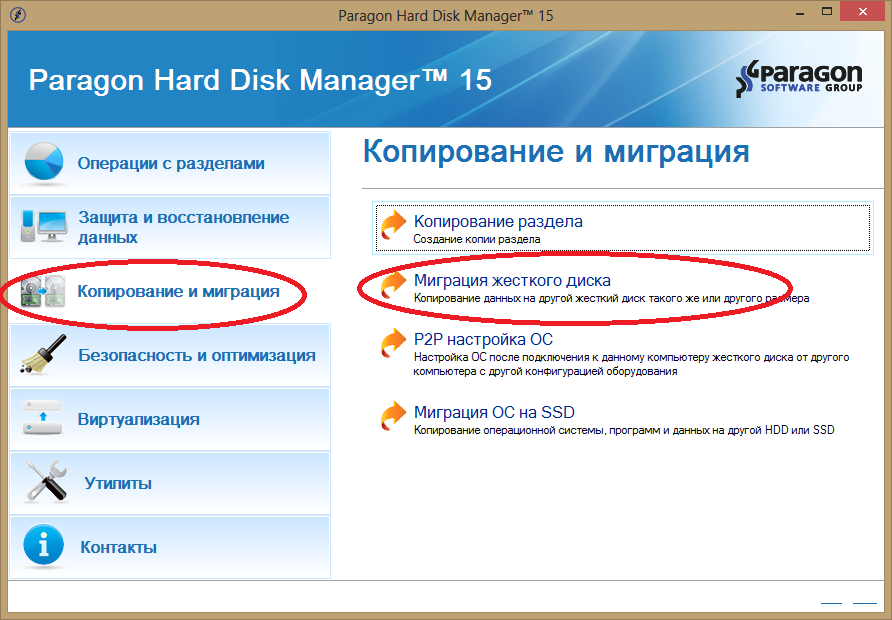This screenshot has width=892, height=620.
Task: Select the drive icon for Виртуализация
Action: 43,418
